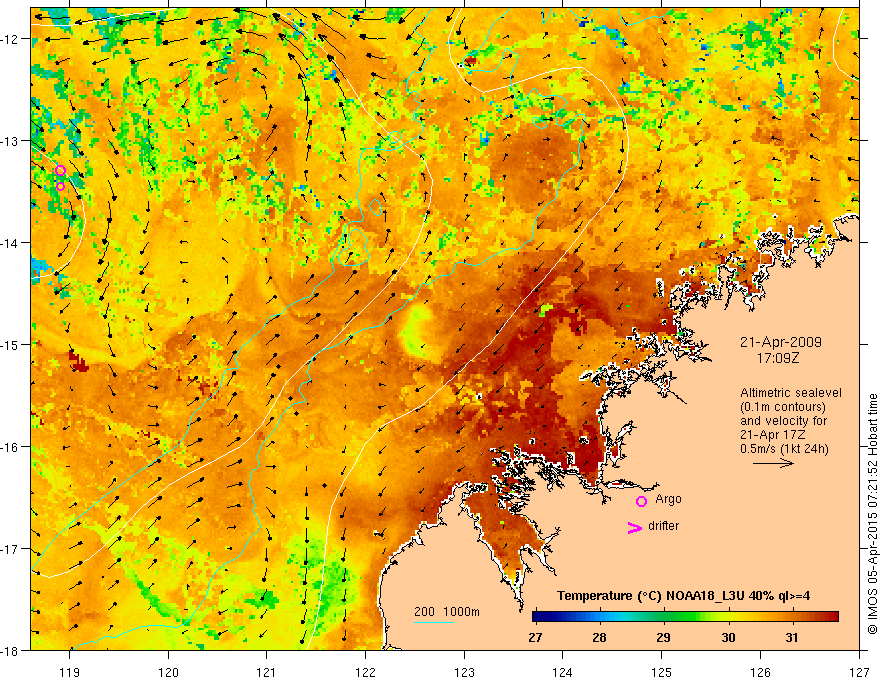Click the colour bar tick label '29'
The image size is (880, 680).
[x=663, y=638]
